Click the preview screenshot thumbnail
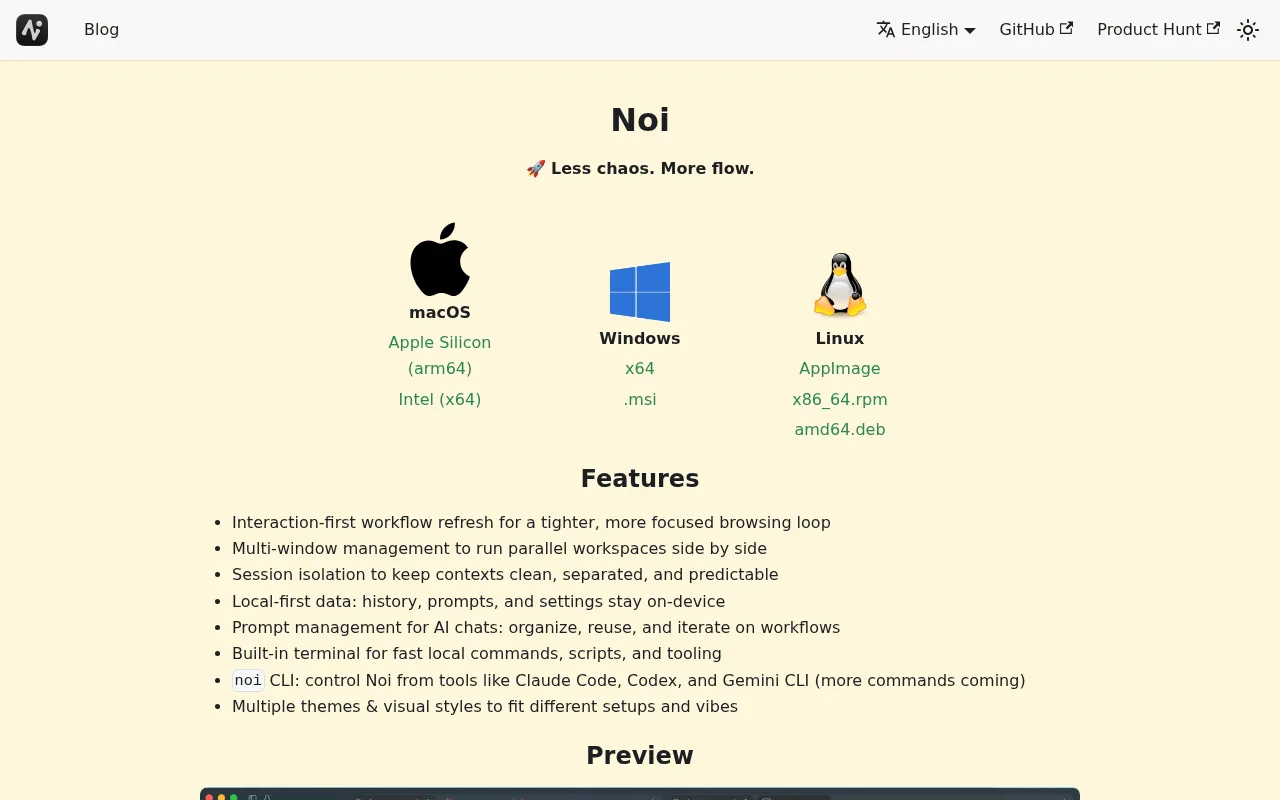 640,794
